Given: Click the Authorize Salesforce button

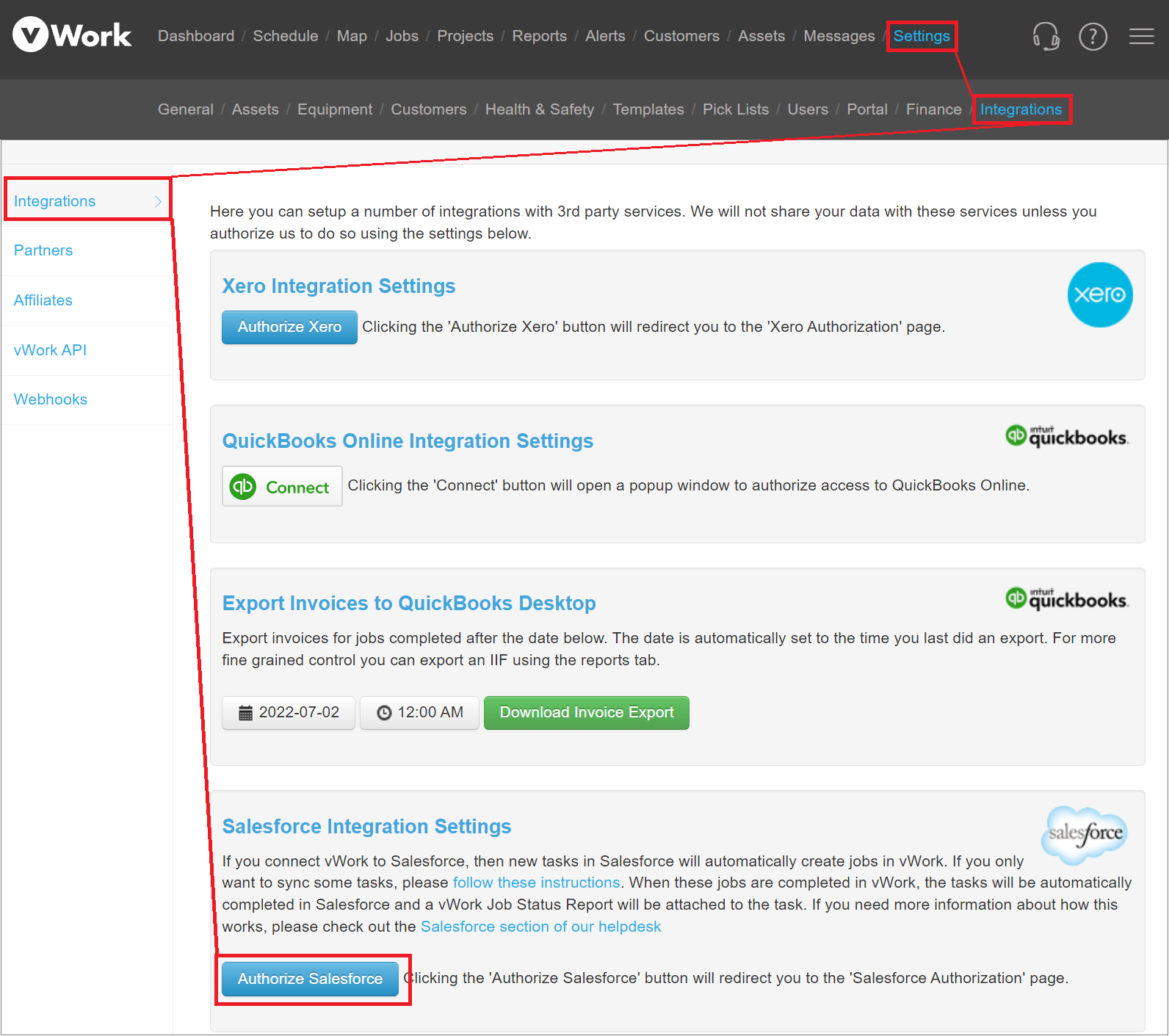Looking at the screenshot, I should [x=310, y=979].
